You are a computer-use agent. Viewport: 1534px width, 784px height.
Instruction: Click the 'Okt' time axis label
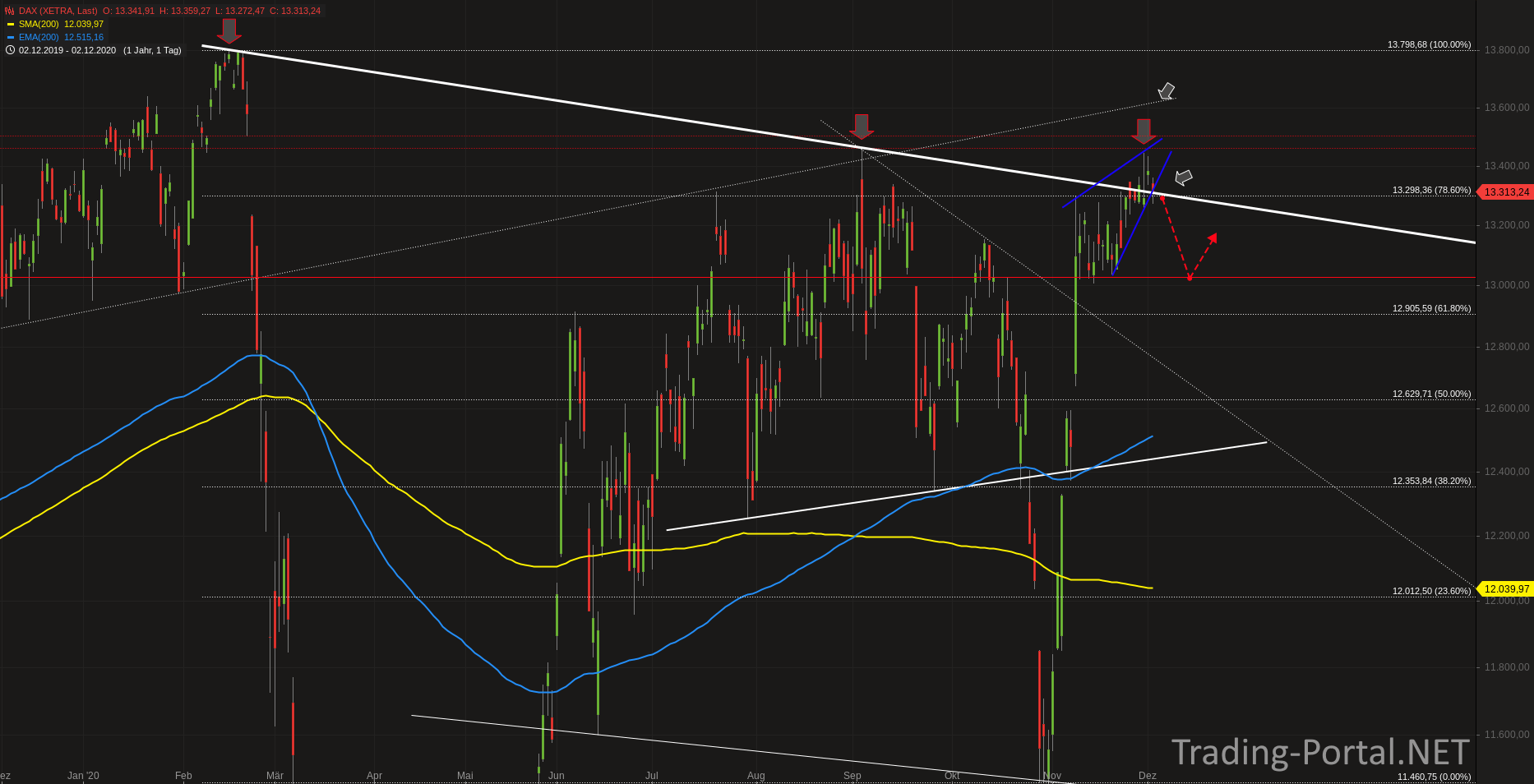952,776
